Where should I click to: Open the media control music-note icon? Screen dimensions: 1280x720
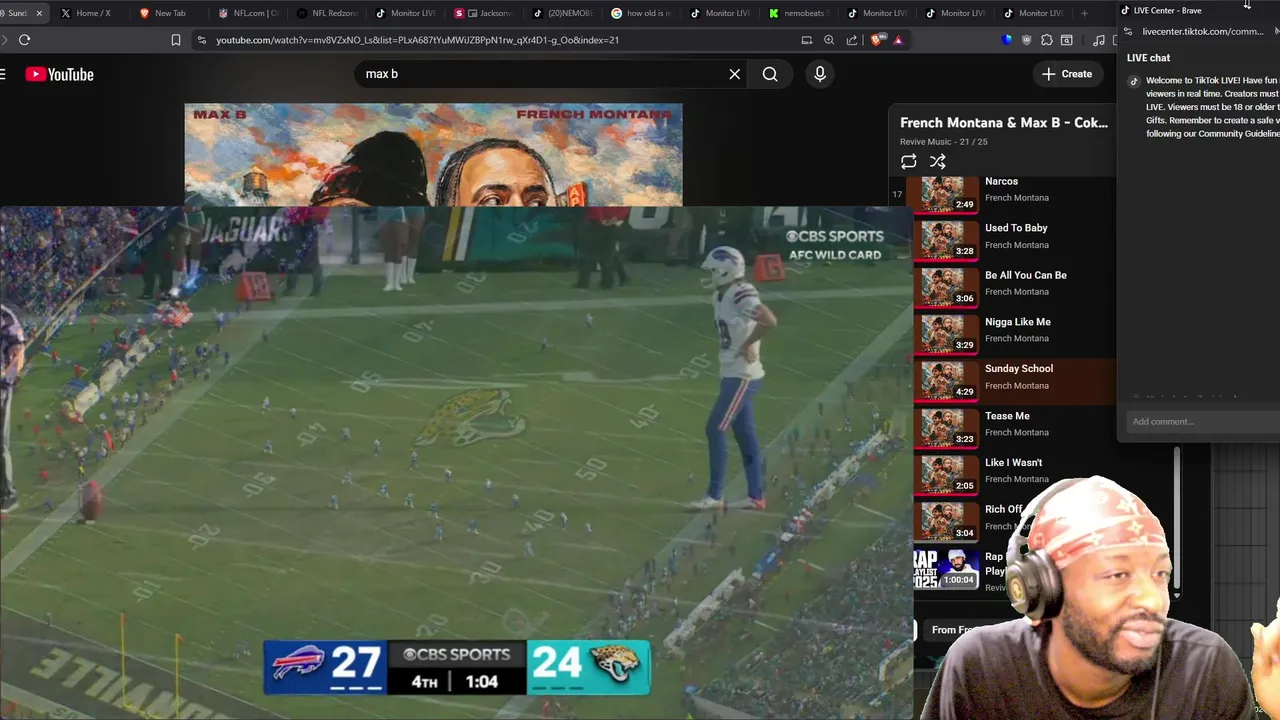pos(1099,40)
